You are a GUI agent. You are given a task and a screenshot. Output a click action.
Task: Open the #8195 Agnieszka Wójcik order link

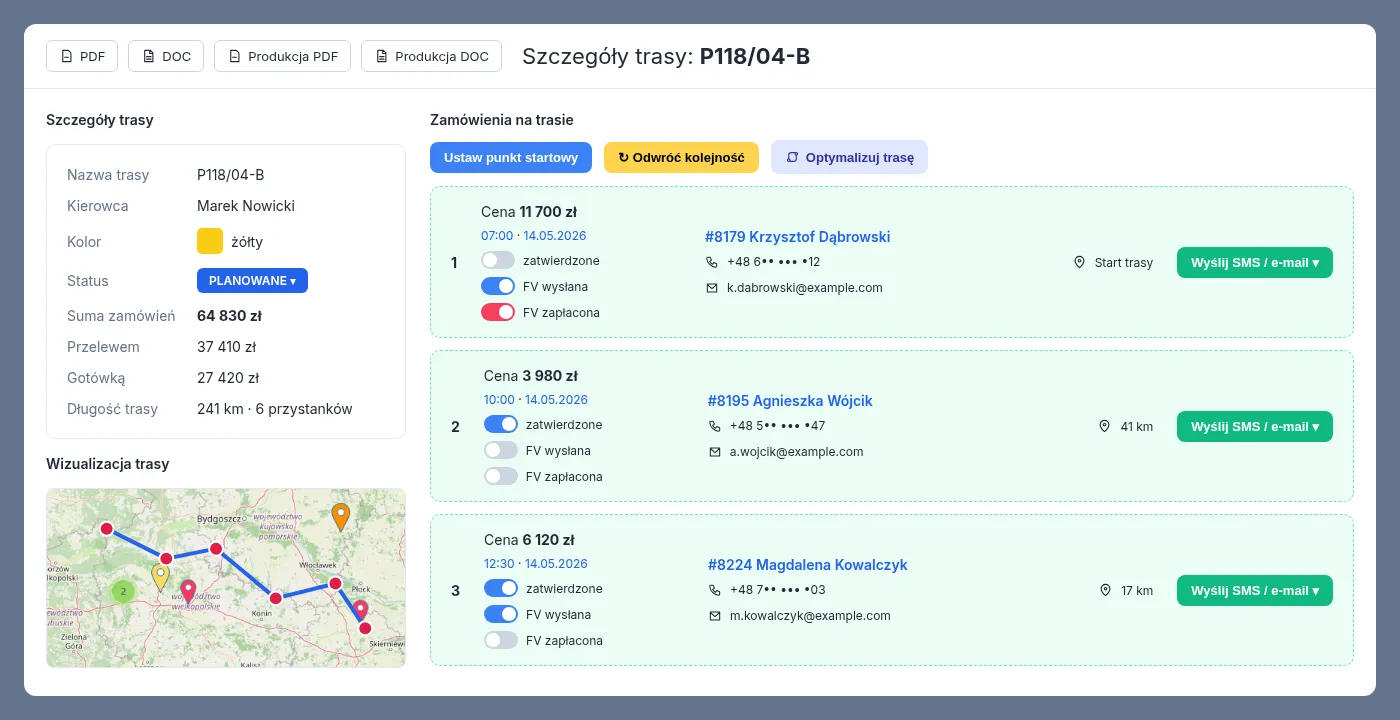point(790,401)
